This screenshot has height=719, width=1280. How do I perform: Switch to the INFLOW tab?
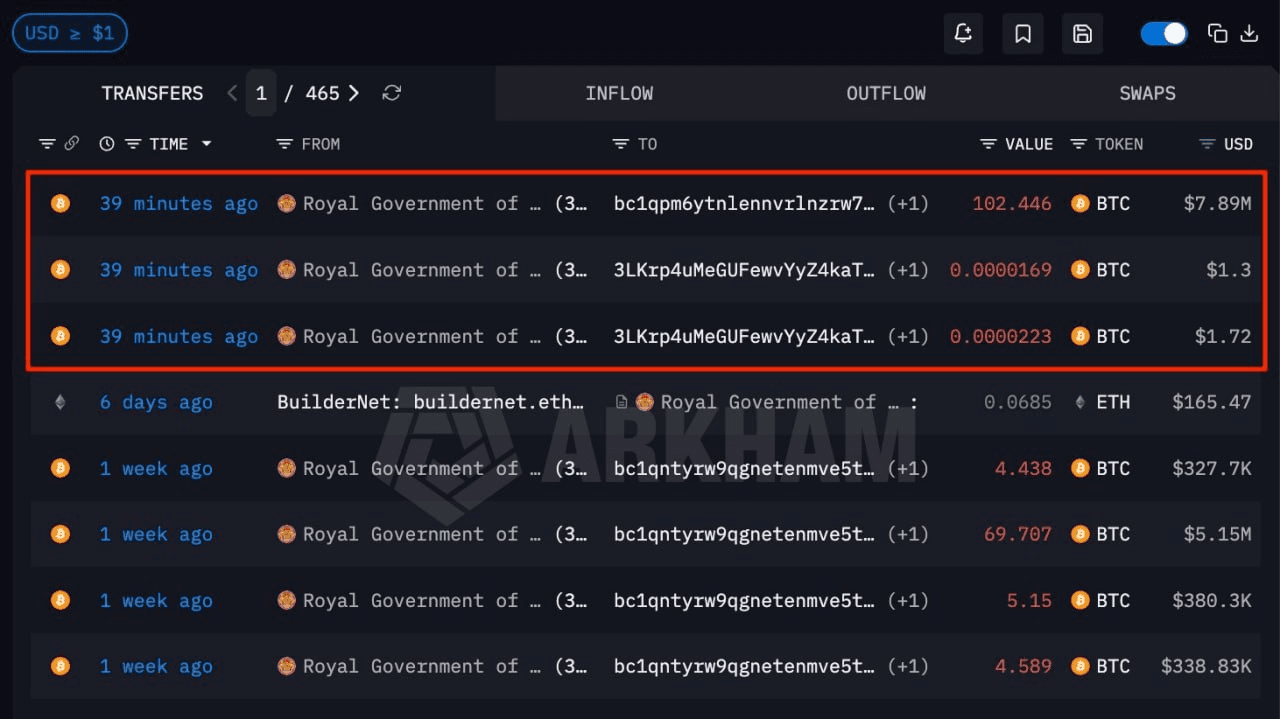click(x=619, y=93)
